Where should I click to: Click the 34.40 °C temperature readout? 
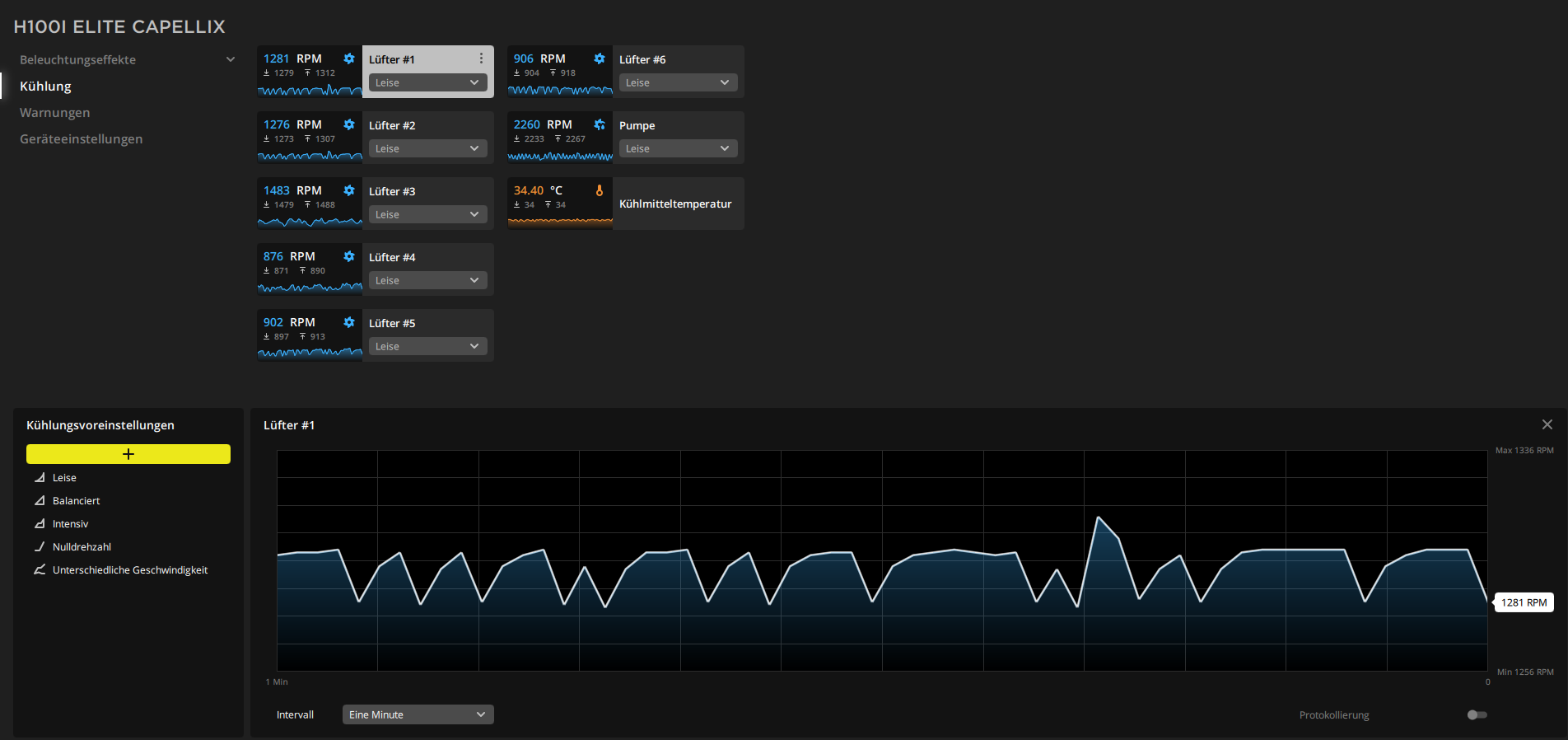coord(539,190)
